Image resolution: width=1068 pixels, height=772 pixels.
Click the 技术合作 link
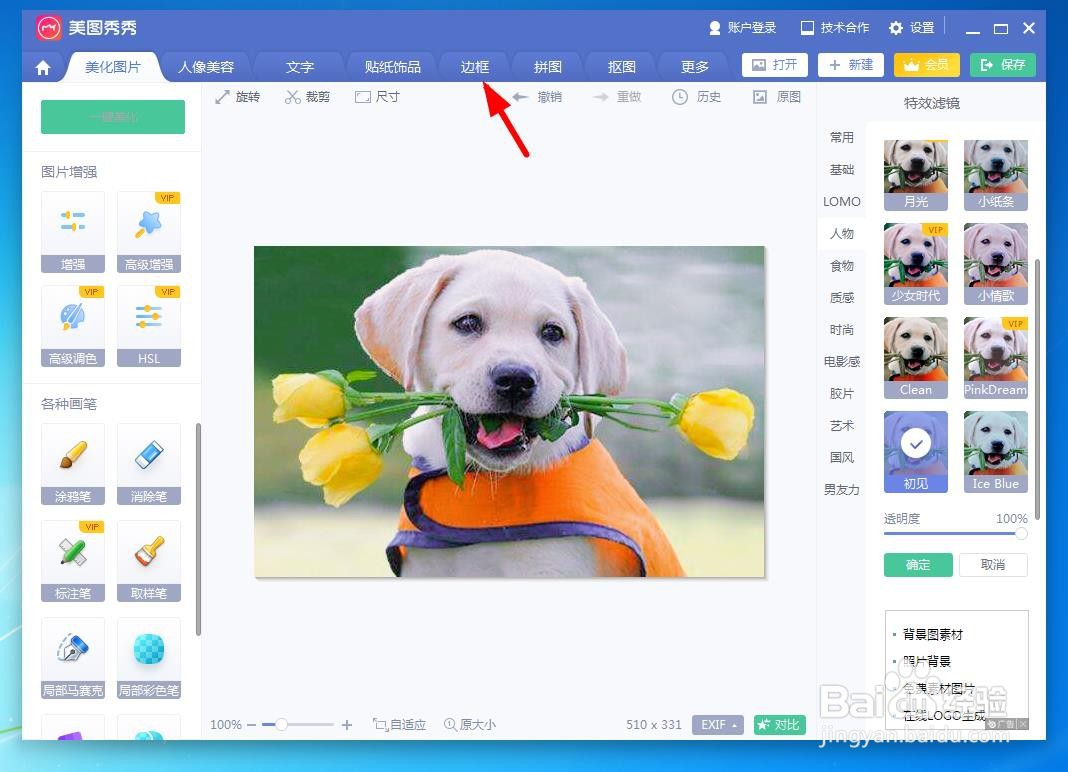[x=835, y=28]
